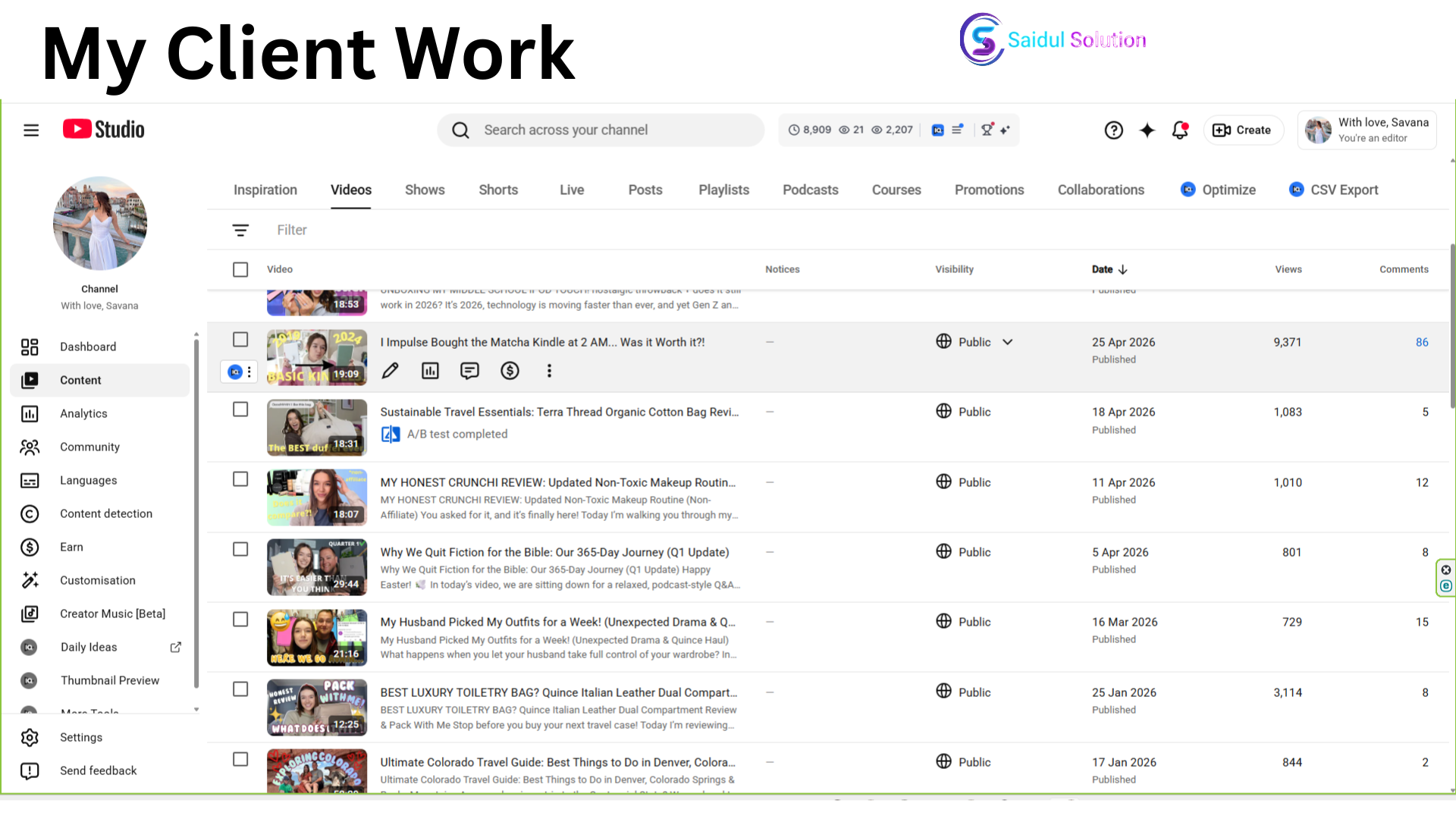Click the blue vidIQ icon in stats bar

tap(938, 130)
